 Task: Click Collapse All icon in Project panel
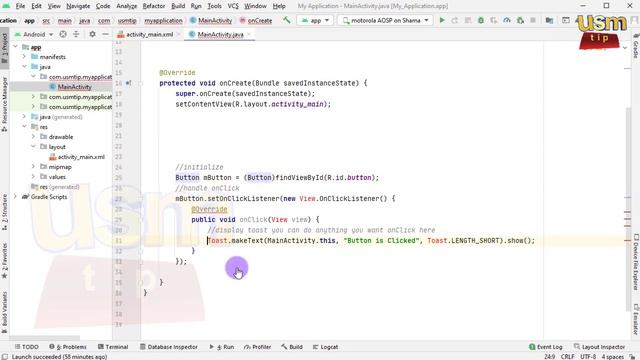click(76, 34)
